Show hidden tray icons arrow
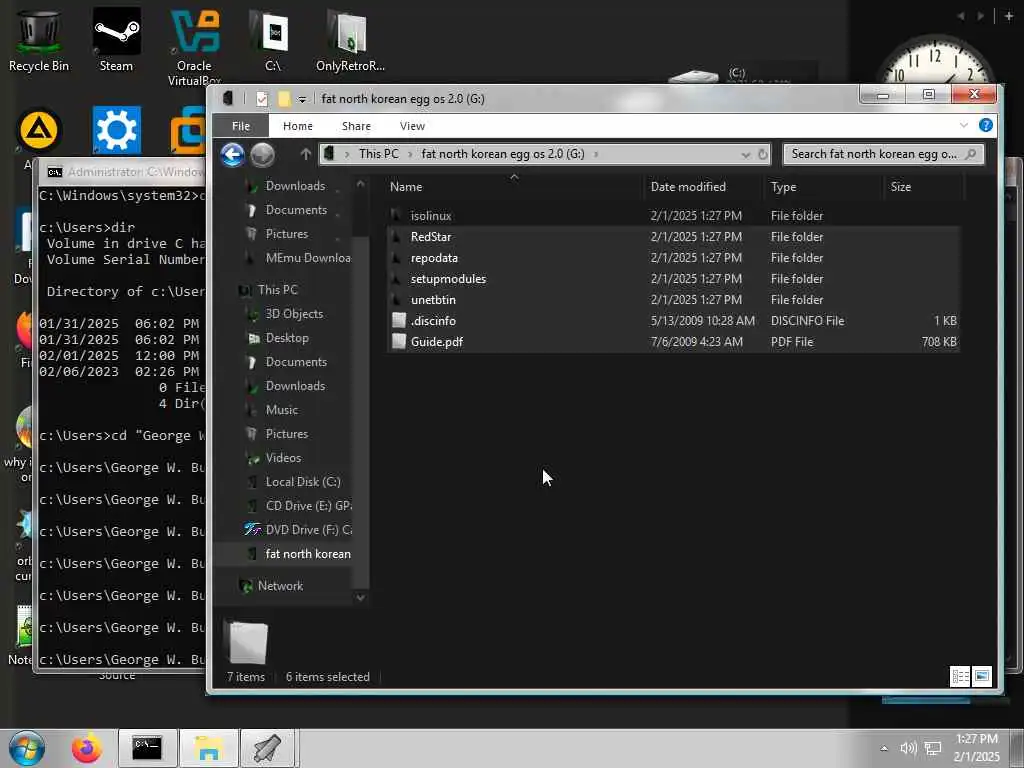 tap(884, 748)
